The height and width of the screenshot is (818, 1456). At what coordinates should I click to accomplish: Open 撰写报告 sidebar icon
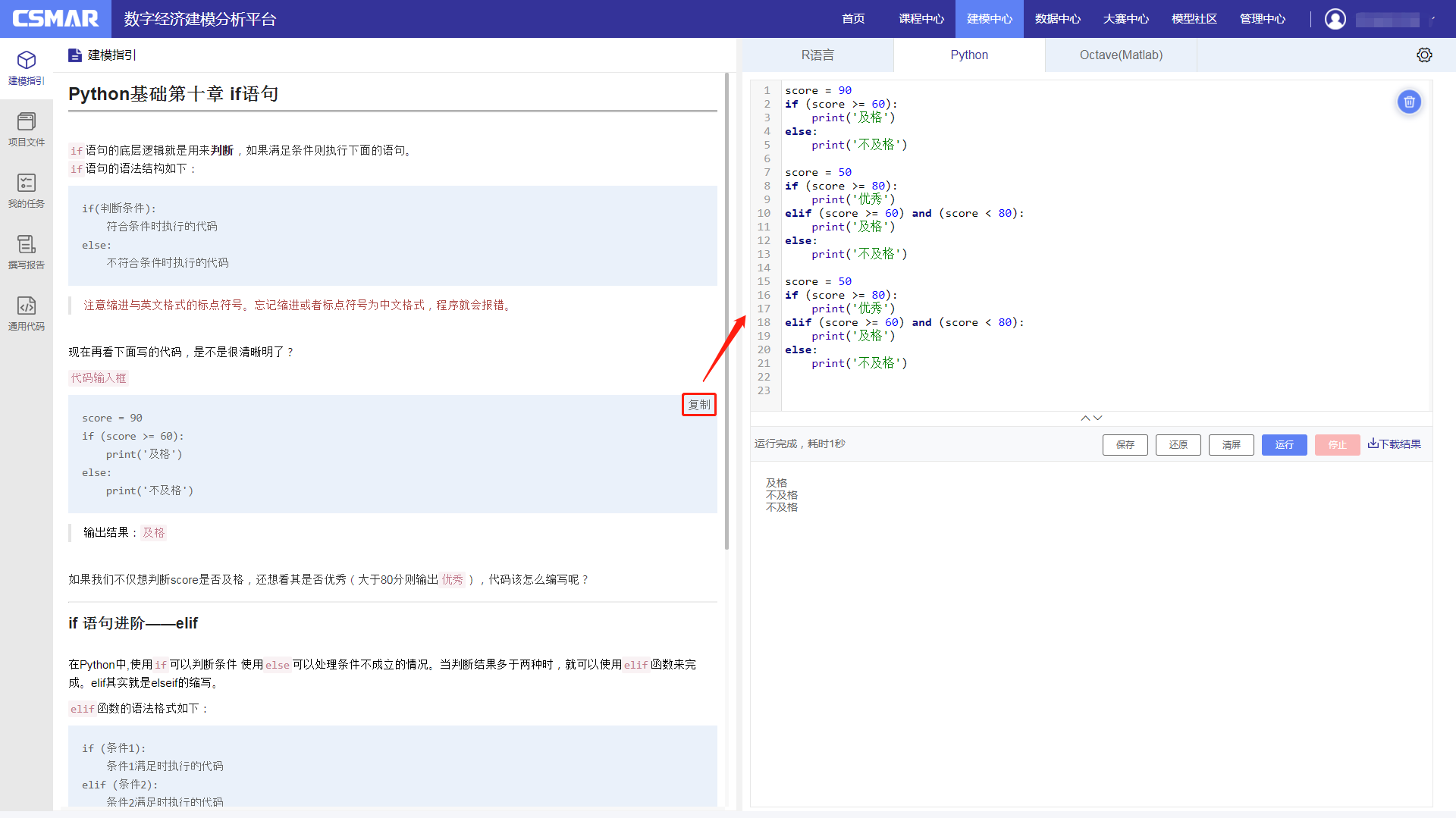point(27,252)
